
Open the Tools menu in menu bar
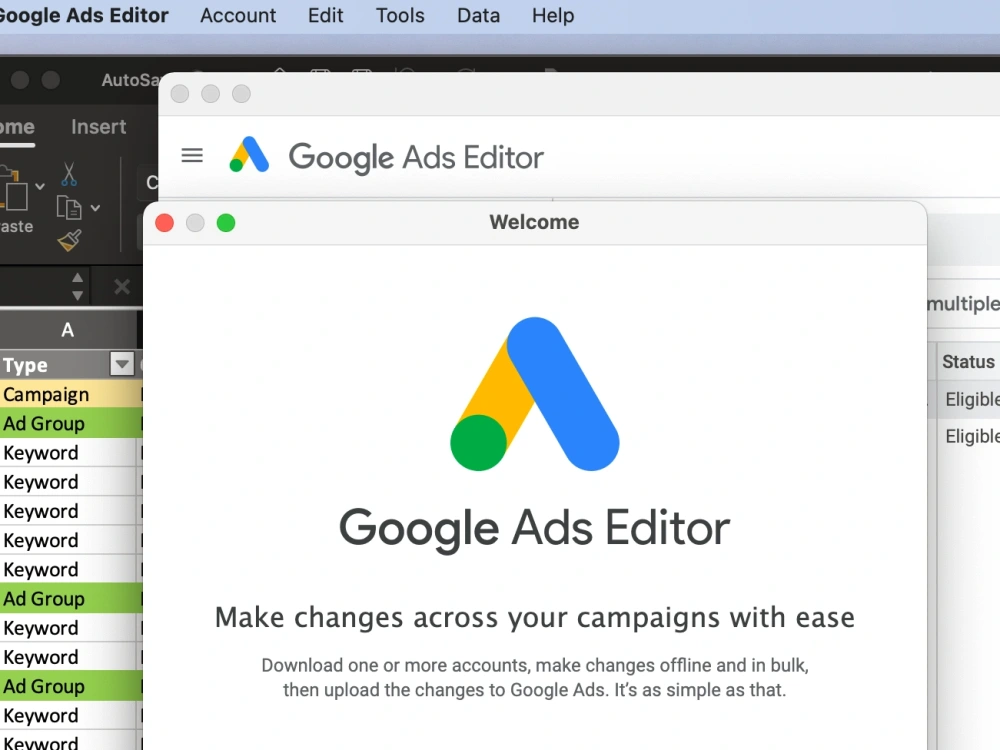(x=400, y=15)
